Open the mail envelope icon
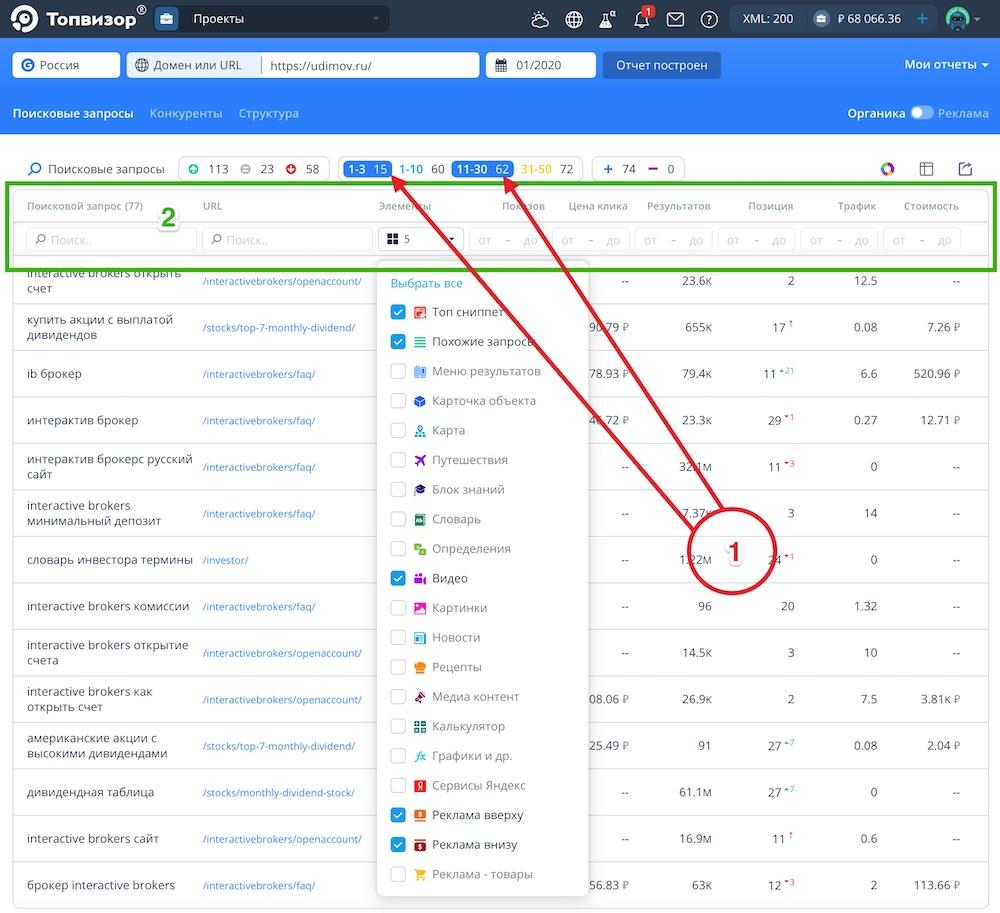 (x=675, y=19)
